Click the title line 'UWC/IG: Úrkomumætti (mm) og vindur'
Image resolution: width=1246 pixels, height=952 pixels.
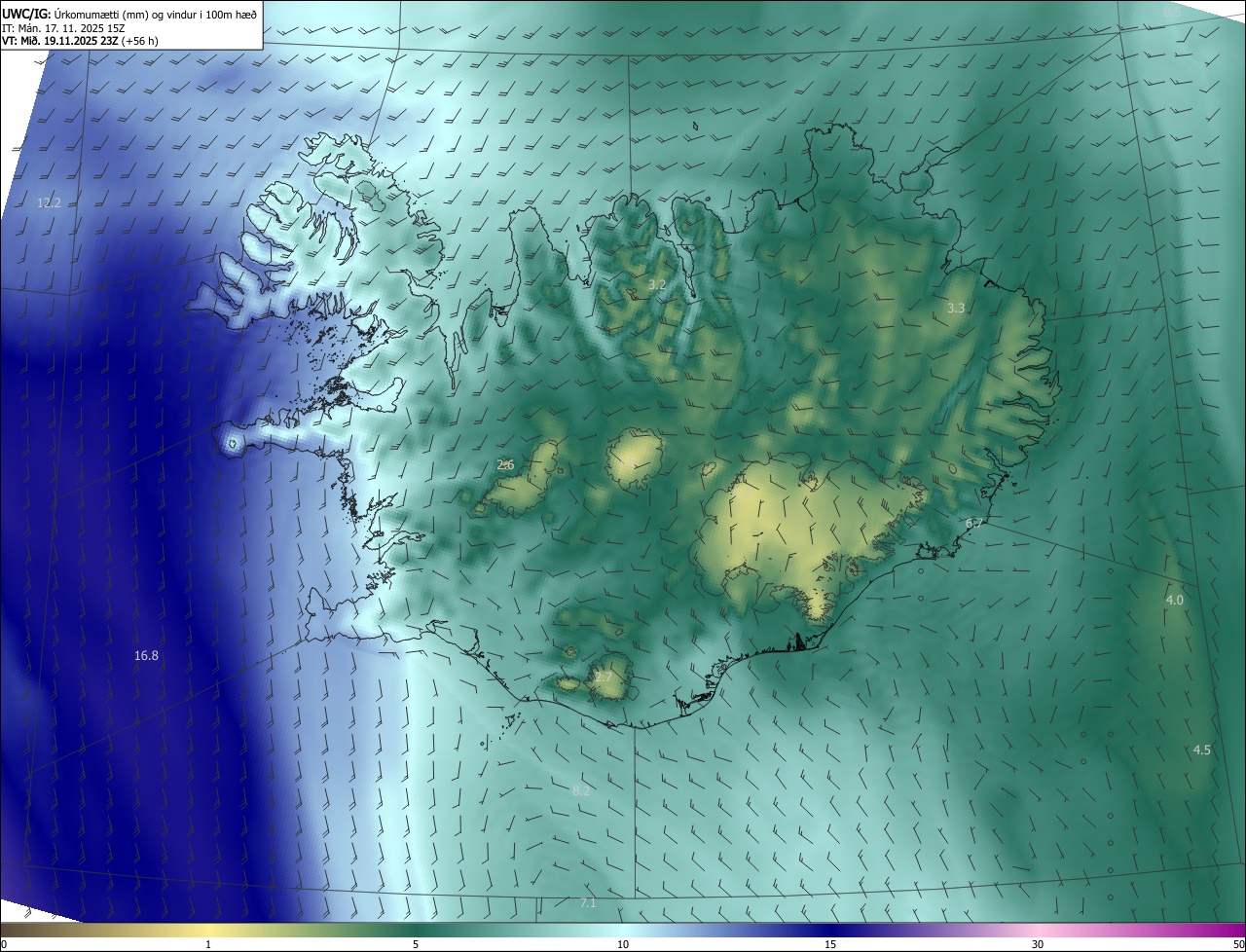click(129, 14)
